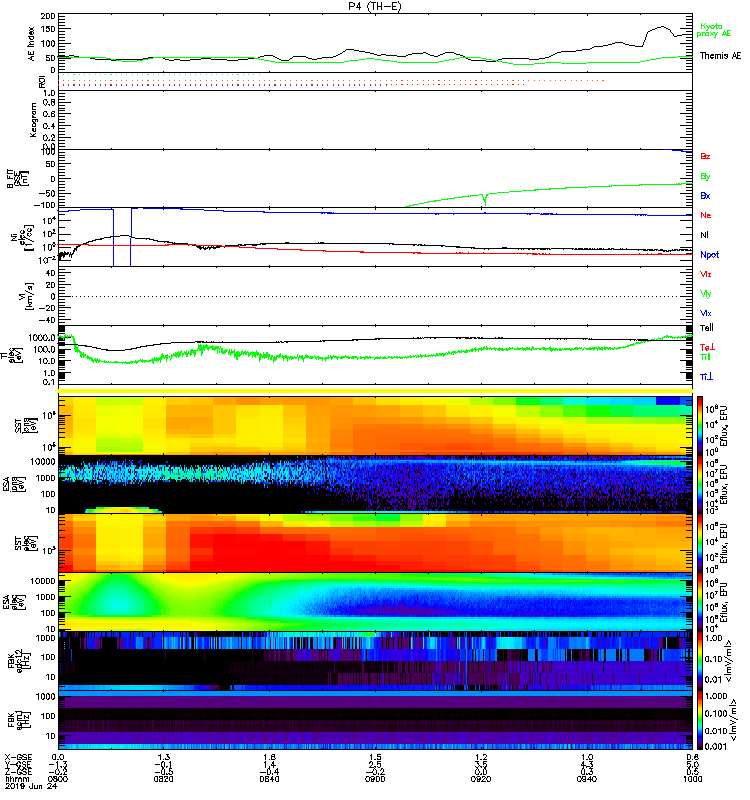Click the "200" tick on AE Index axis

coord(48,17)
